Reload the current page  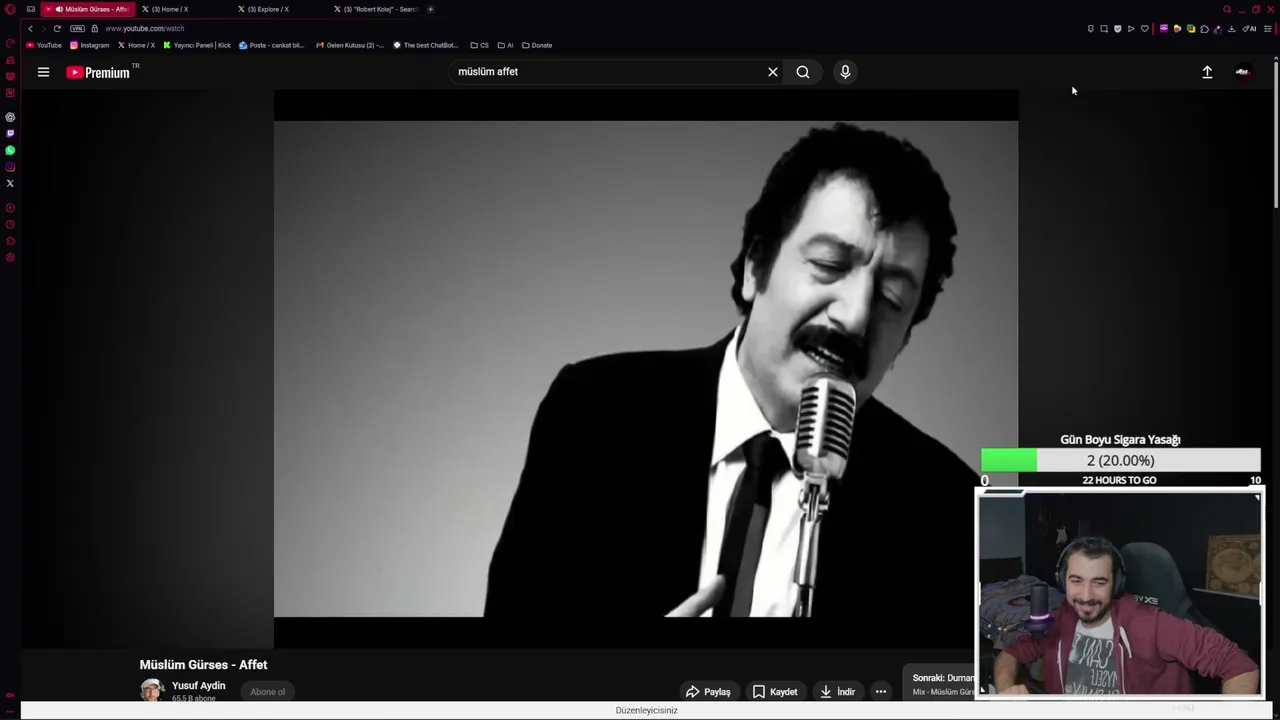coord(57,28)
